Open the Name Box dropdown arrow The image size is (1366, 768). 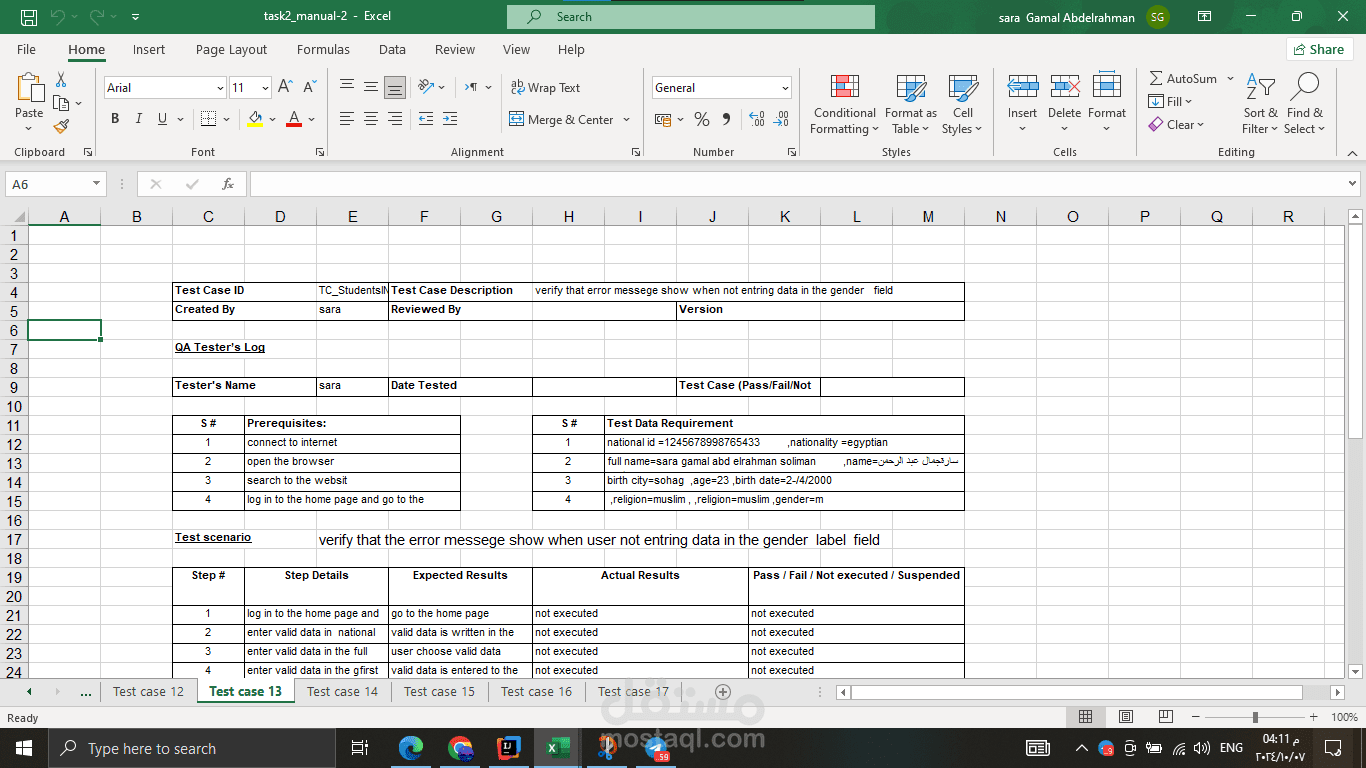pos(97,184)
